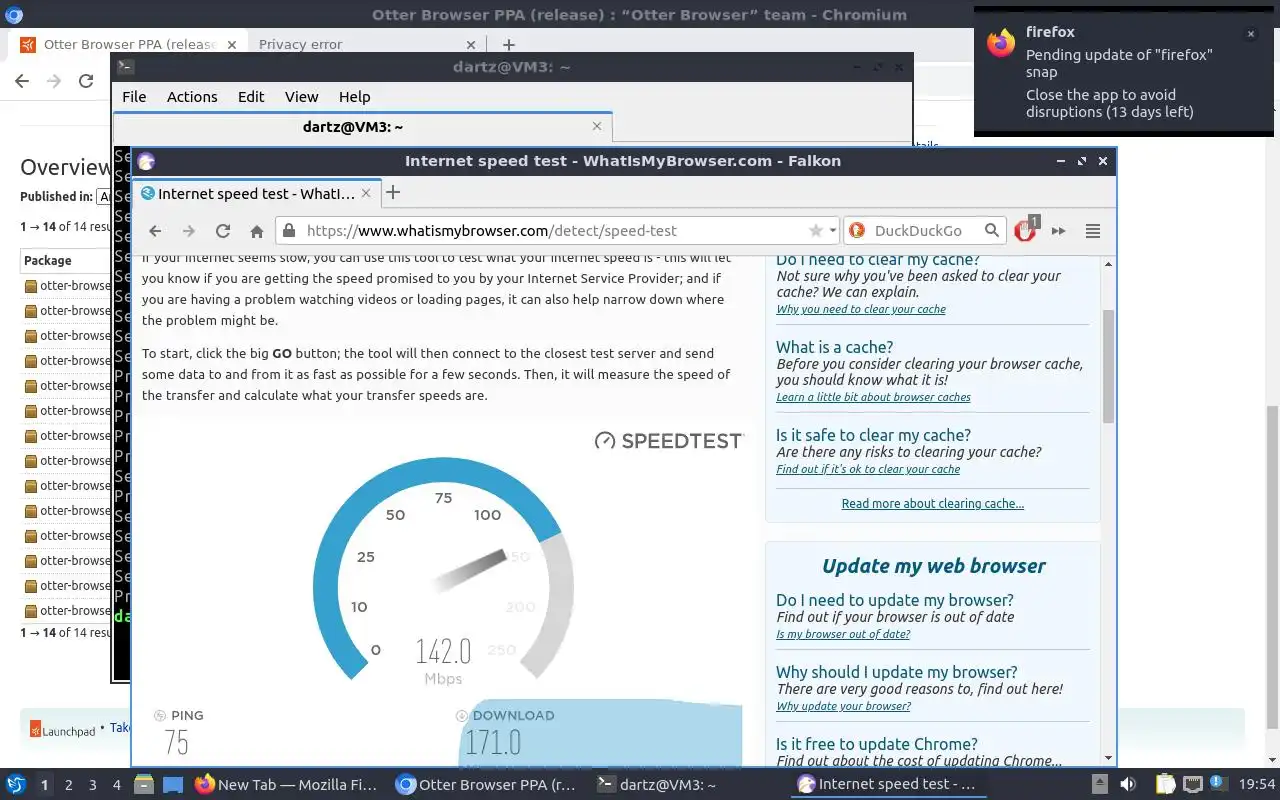Viewport: 1280px width, 800px height.
Task: Close the Privacy error Chromium tab
Action: 472,44
